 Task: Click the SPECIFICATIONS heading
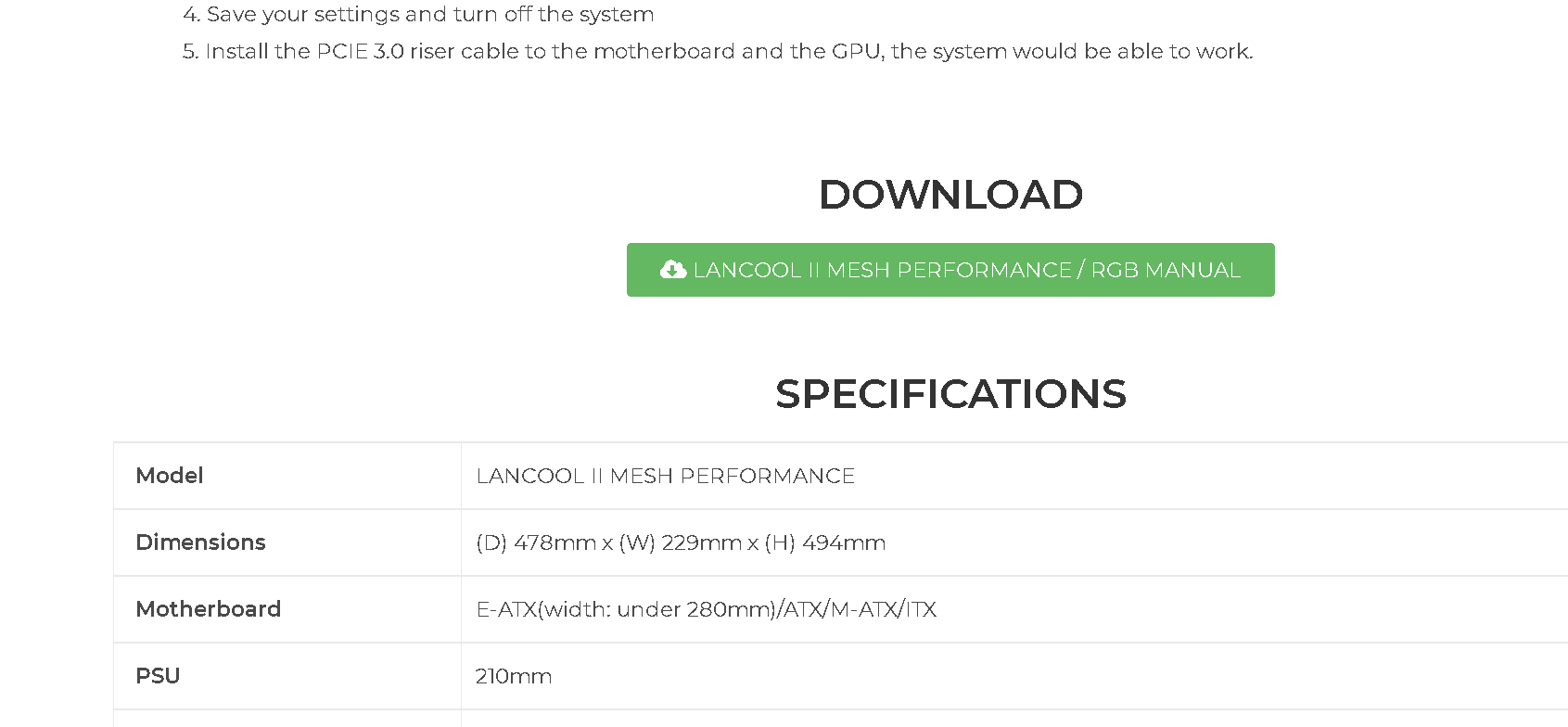coord(950,394)
